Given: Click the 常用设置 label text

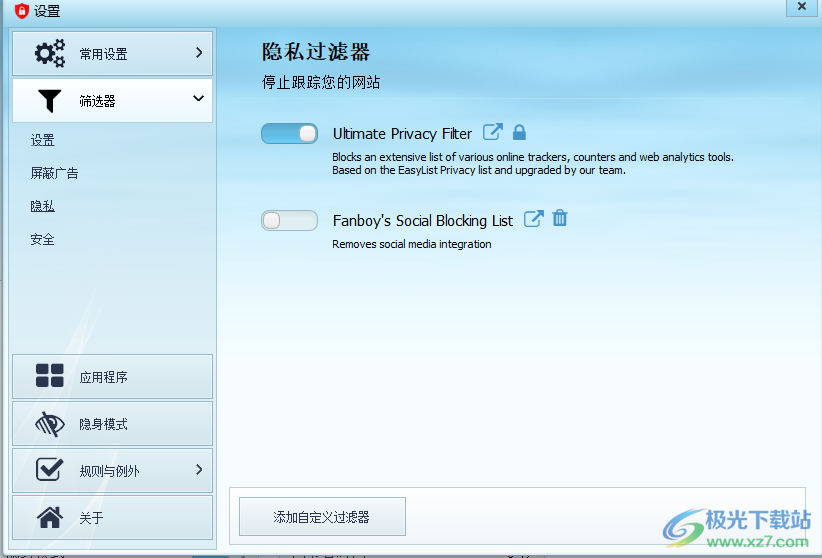Looking at the screenshot, I should (x=103, y=54).
